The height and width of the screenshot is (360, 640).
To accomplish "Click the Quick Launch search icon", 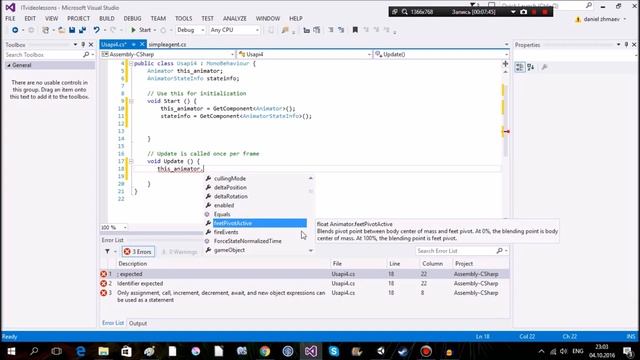I will pyautogui.click(x=589, y=5).
